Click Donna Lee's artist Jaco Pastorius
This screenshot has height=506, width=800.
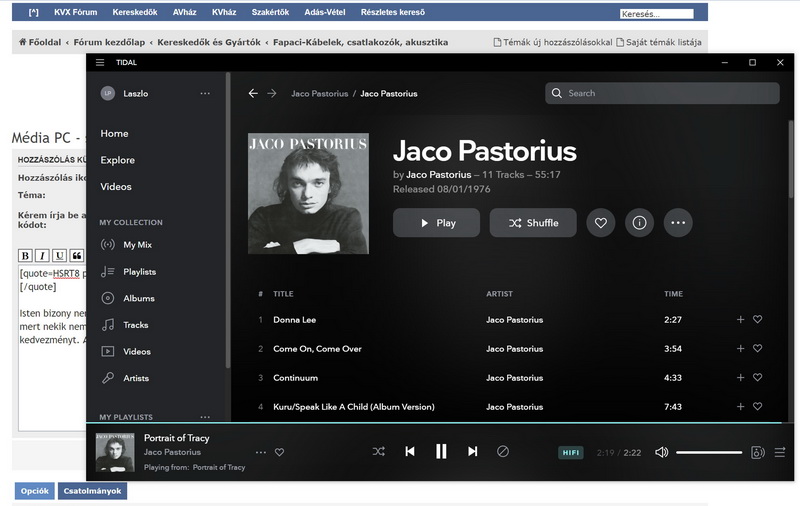pos(514,320)
